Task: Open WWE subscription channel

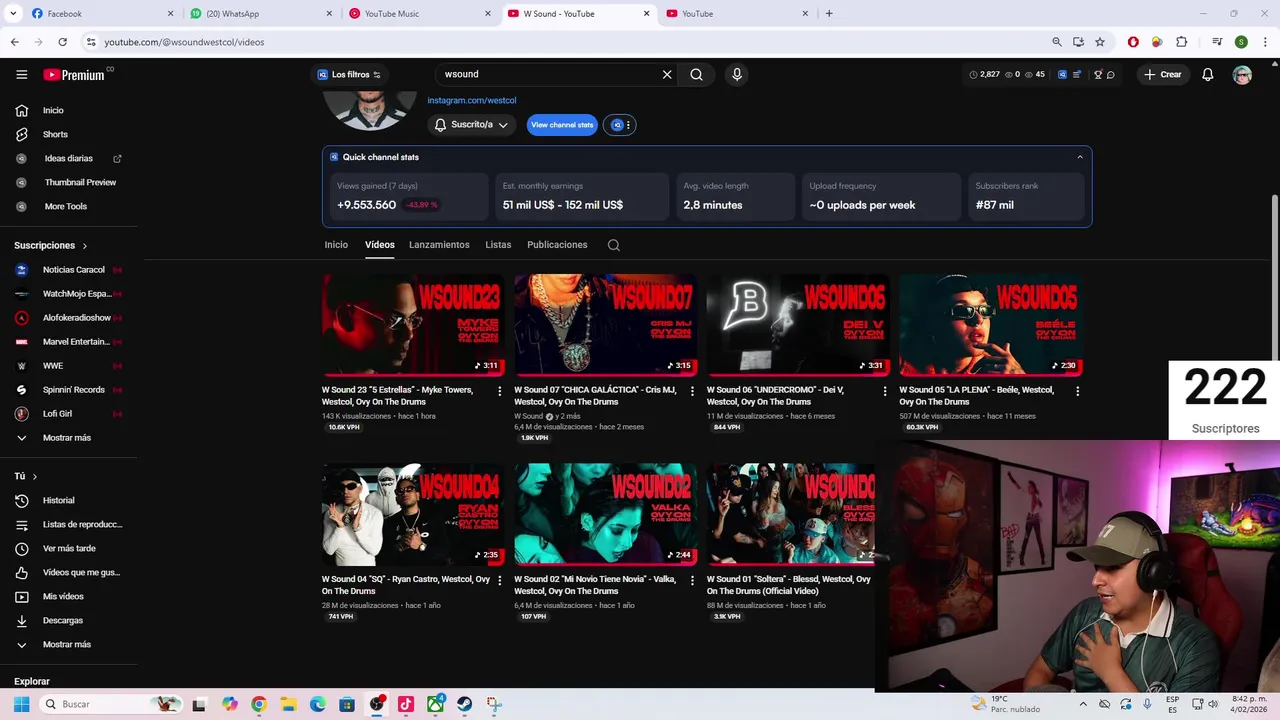Action: pyautogui.click(x=68, y=365)
